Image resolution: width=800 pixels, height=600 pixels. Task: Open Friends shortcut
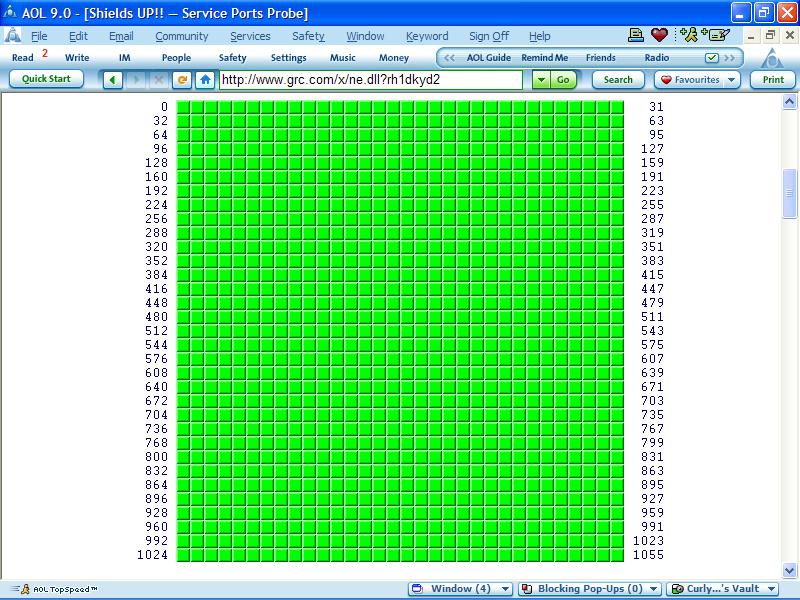click(601, 58)
